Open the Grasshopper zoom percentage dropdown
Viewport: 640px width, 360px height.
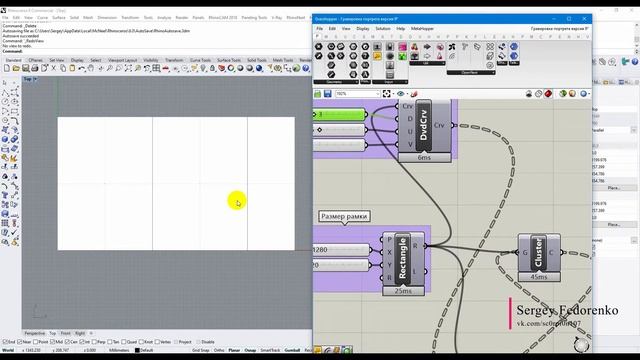378,94
